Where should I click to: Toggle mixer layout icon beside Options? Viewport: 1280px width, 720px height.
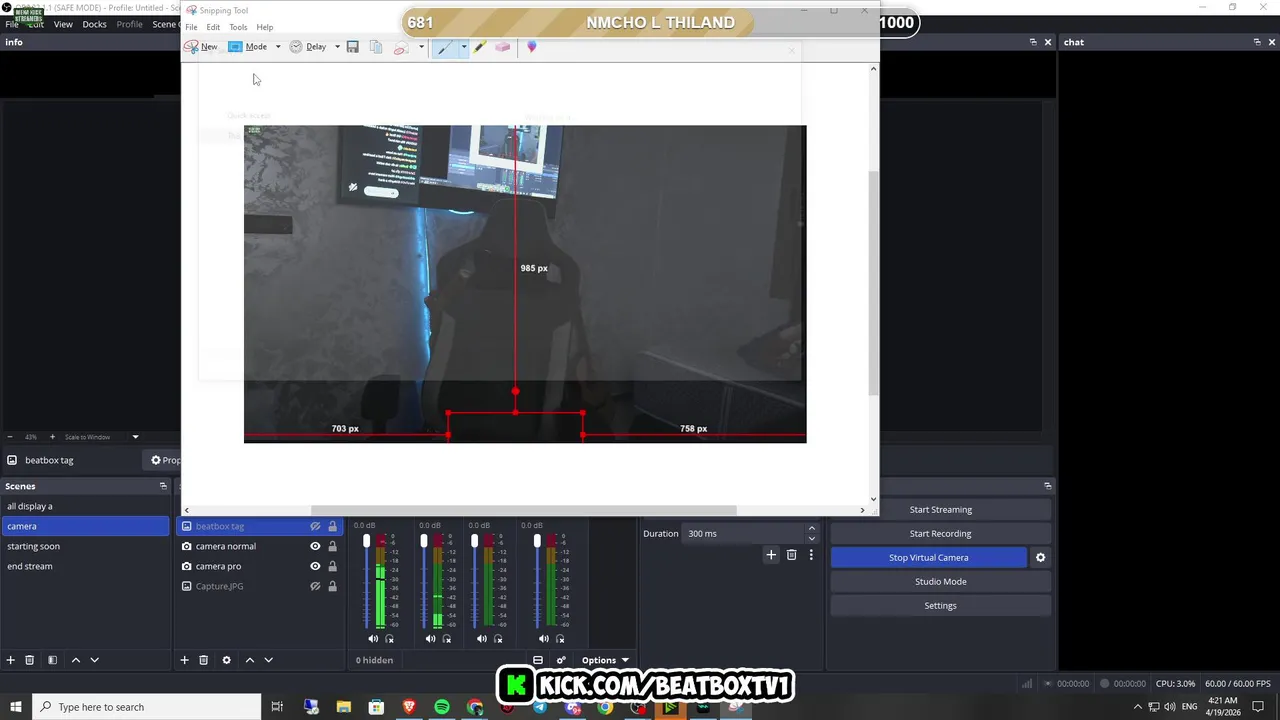point(537,660)
